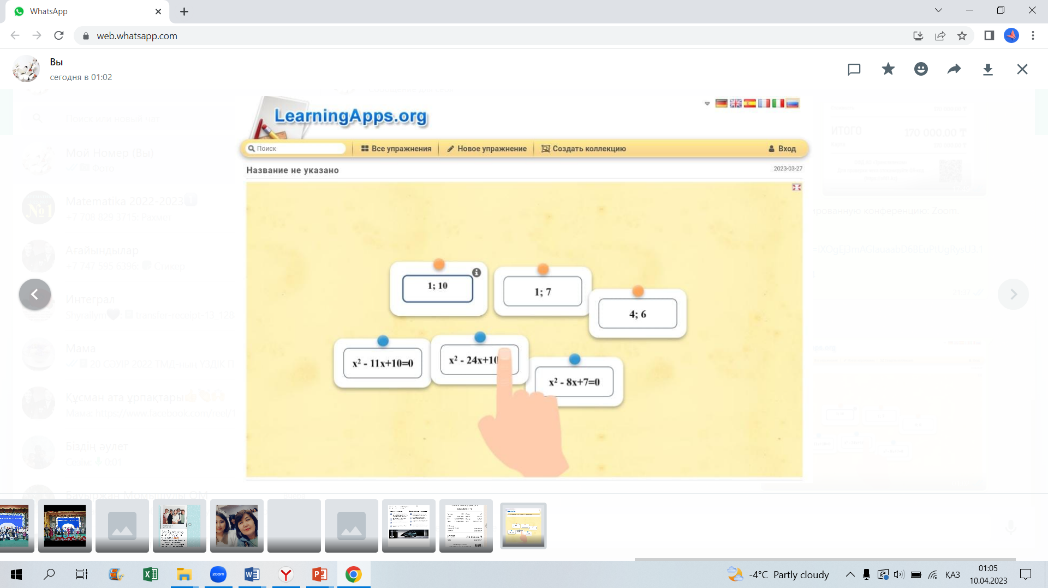Switch to Word on the taskbar
Image resolution: width=1048 pixels, height=588 pixels.
(x=252, y=575)
